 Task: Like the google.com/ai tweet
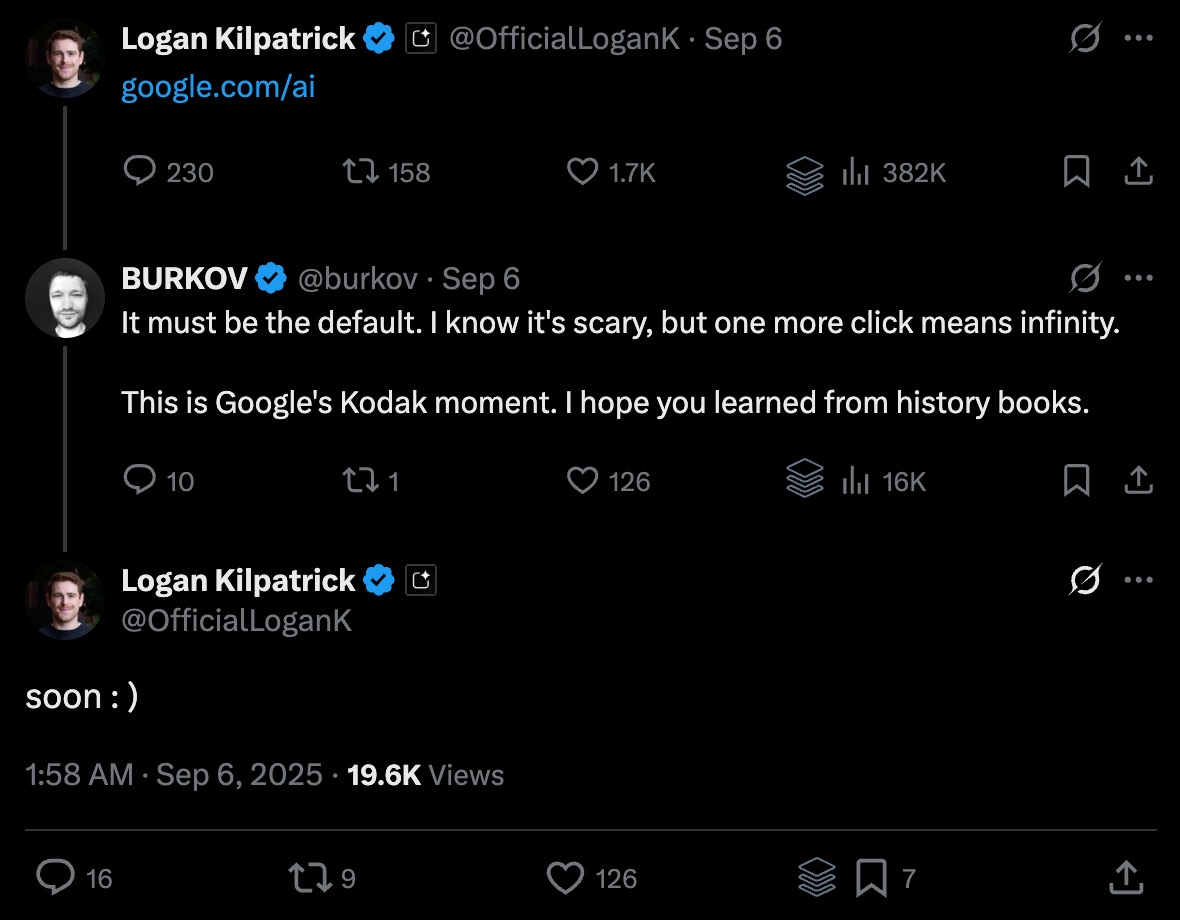582,172
